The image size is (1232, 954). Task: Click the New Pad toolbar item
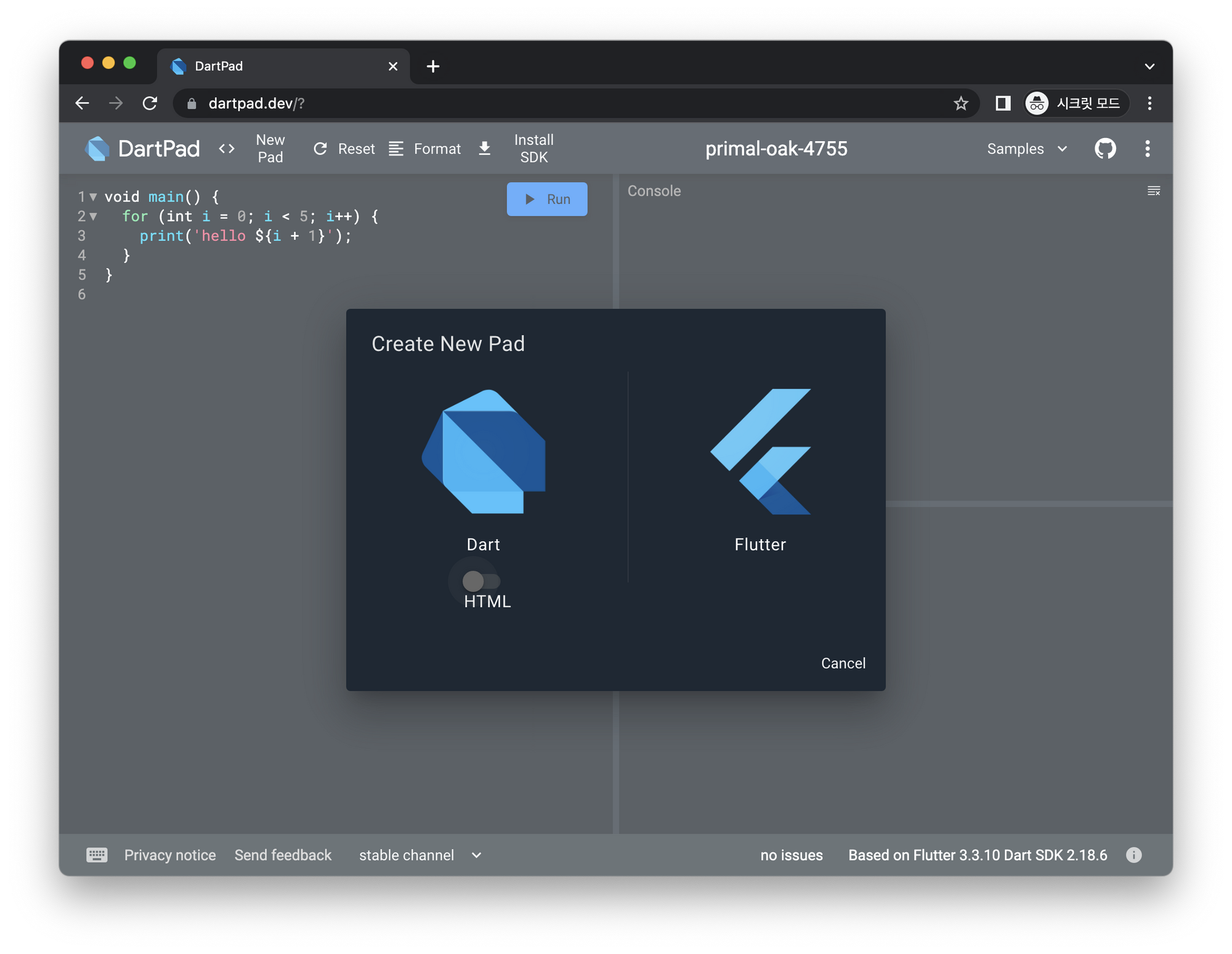[x=270, y=149]
